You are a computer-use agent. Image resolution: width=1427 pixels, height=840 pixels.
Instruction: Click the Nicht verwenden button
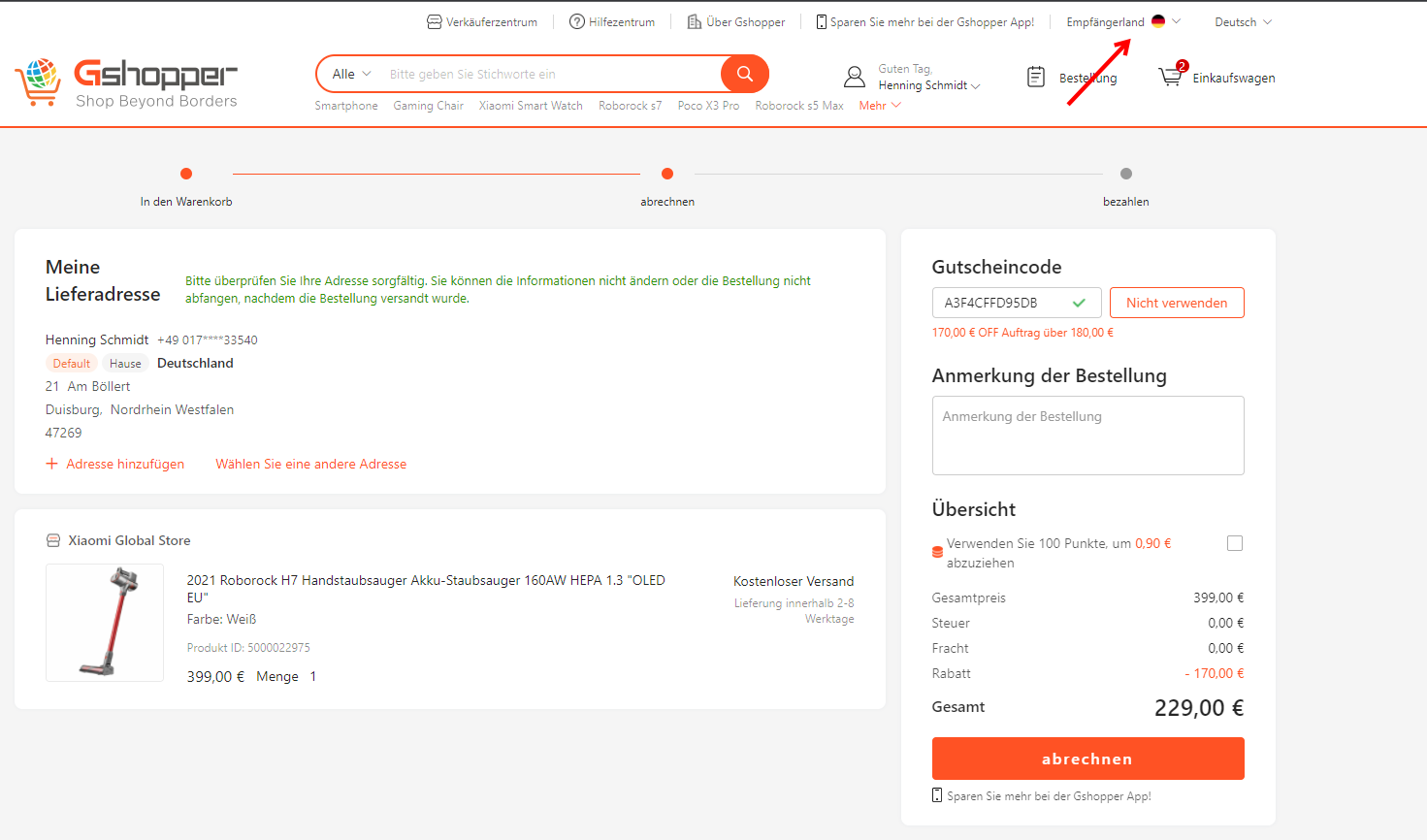coord(1177,303)
